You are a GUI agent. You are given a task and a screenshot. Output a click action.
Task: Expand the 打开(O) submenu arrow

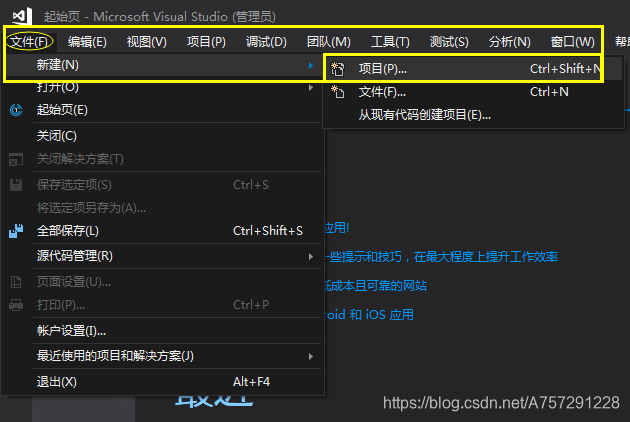tap(311, 88)
